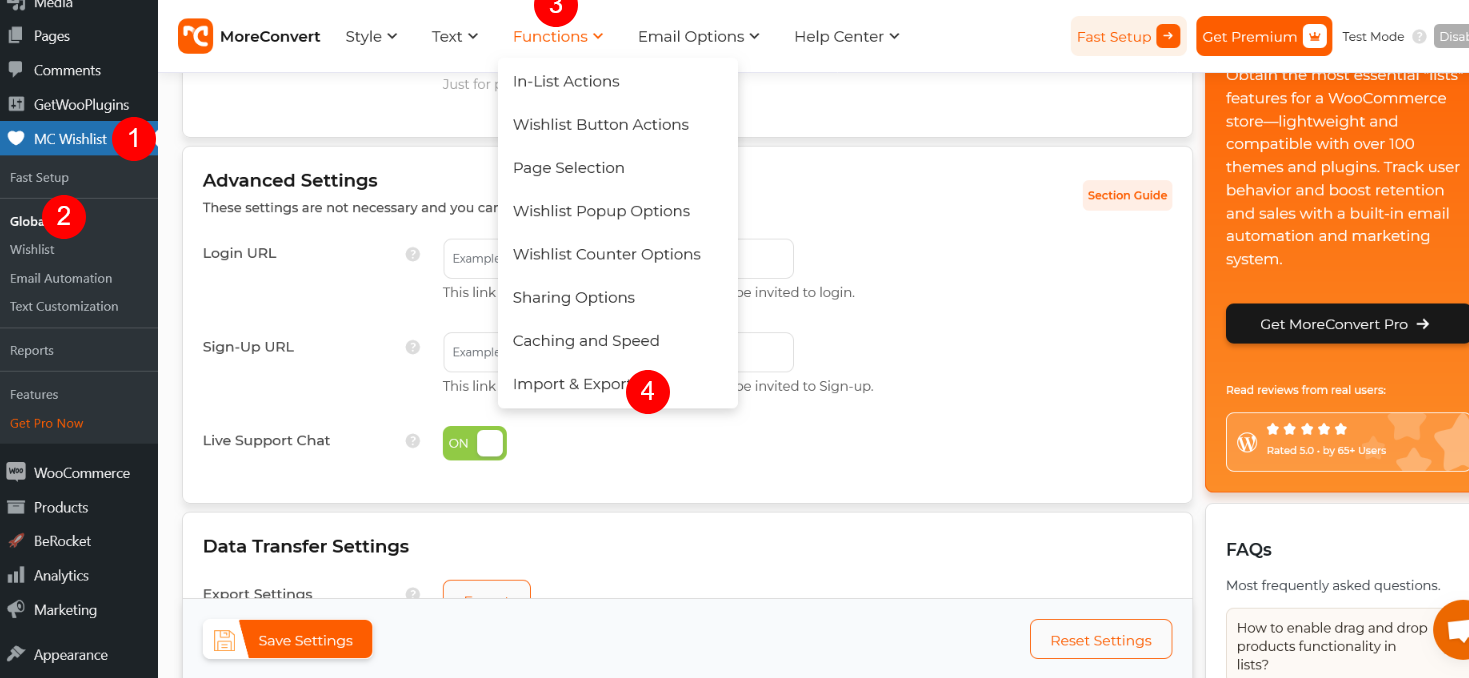Save the settings with Save Settings
This screenshot has height=678, width=1469.
(288, 640)
